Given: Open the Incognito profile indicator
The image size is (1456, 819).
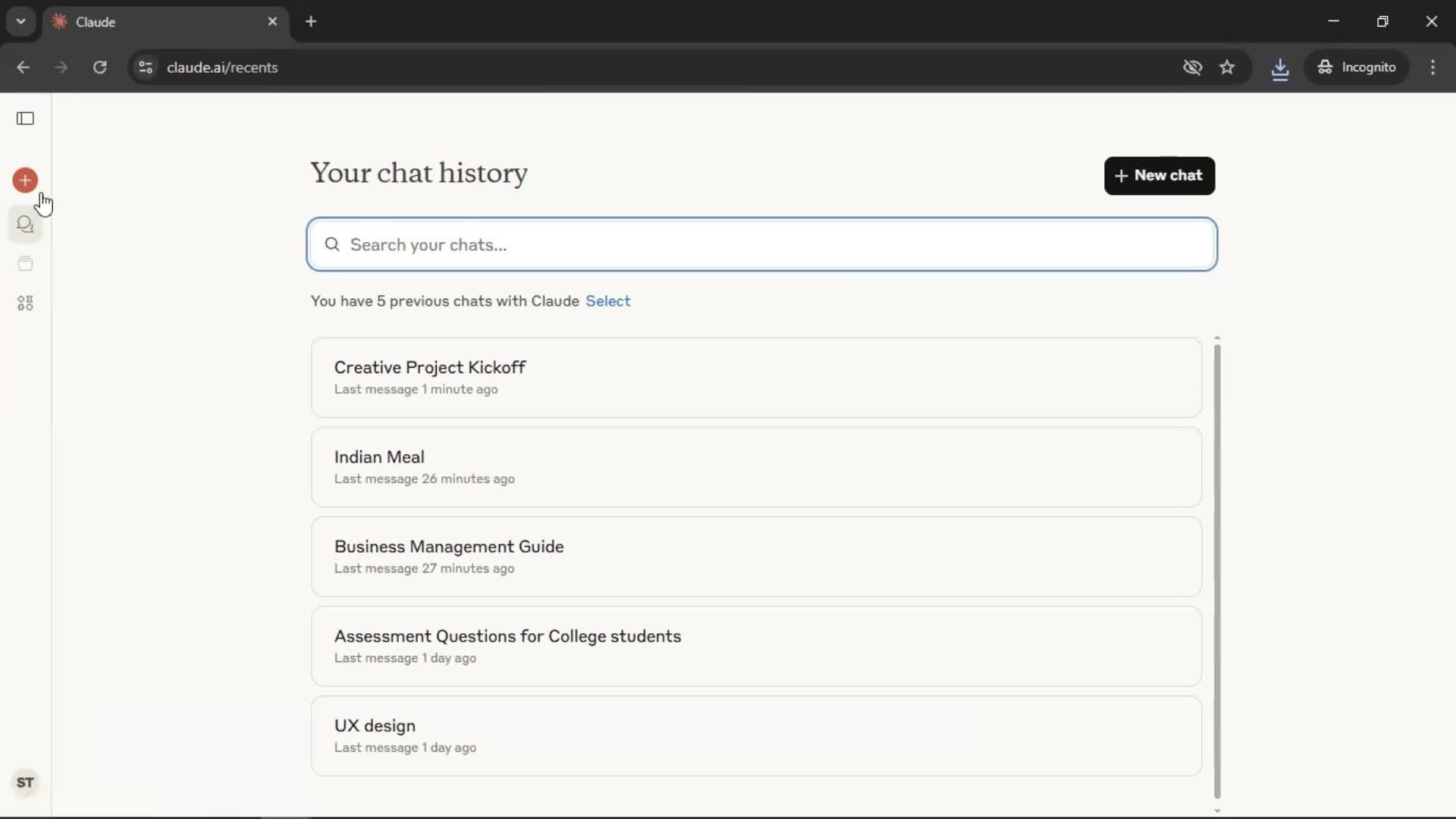Looking at the screenshot, I should (1357, 67).
